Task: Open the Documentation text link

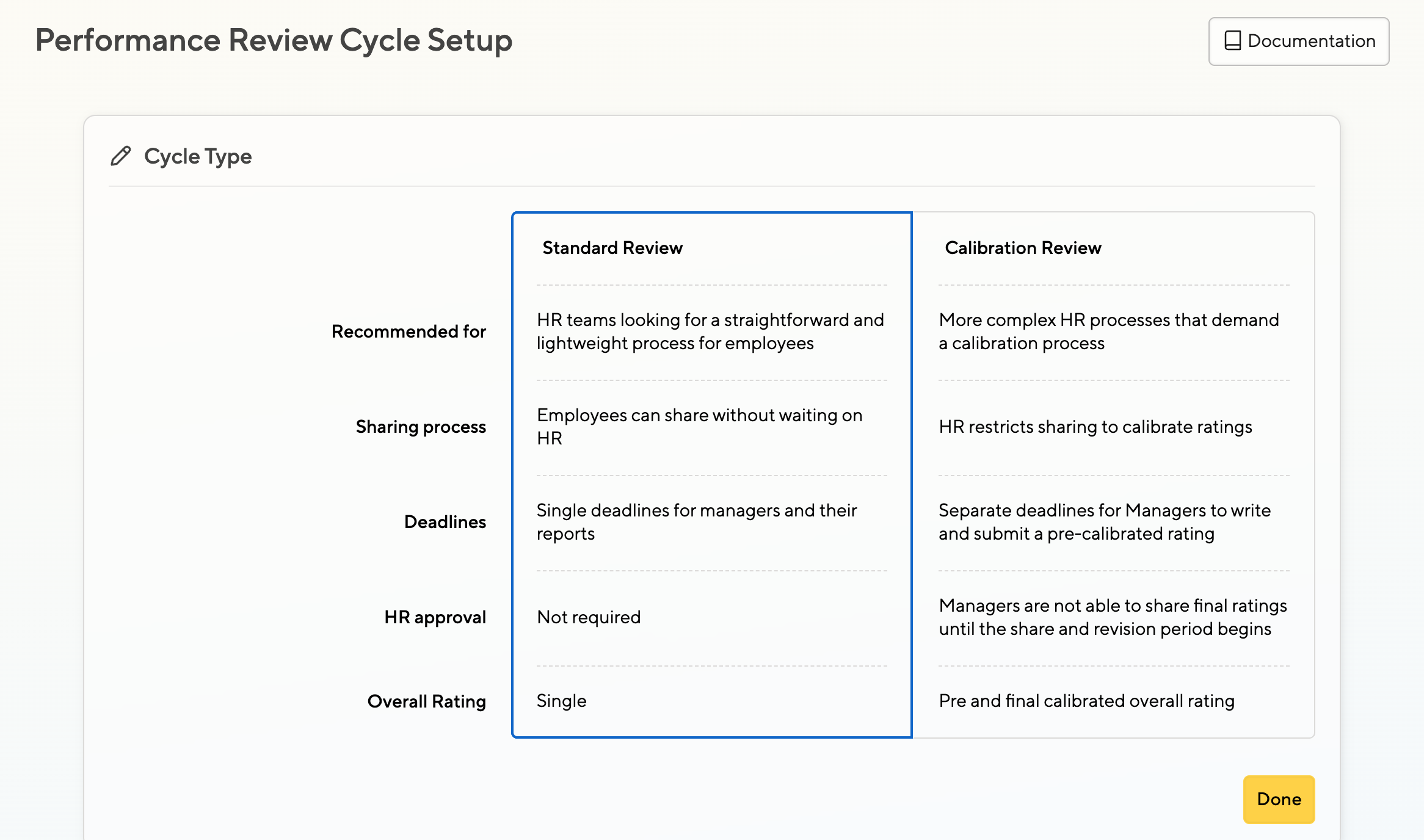Action: (x=1311, y=41)
